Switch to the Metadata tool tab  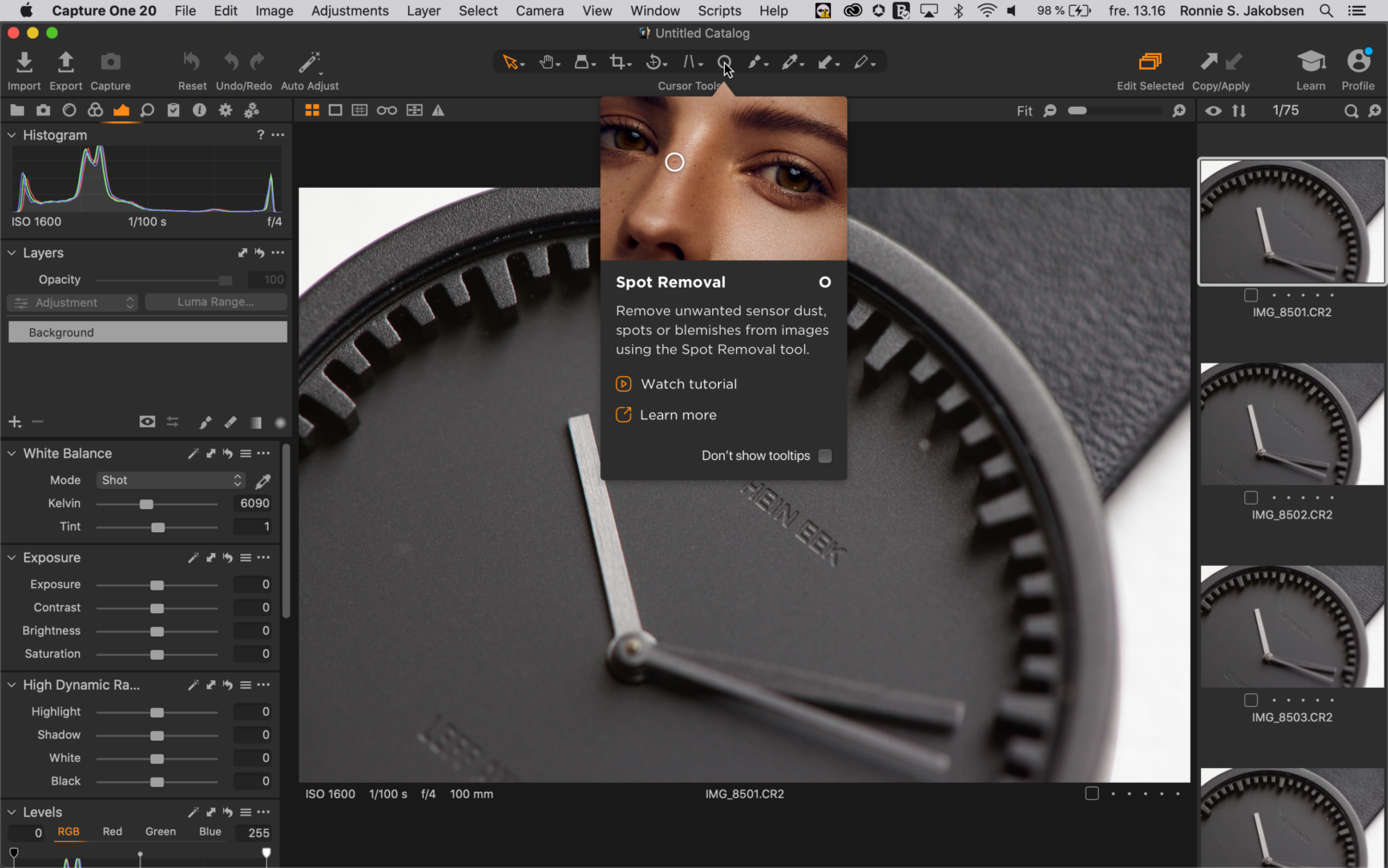click(x=200, y=110)
